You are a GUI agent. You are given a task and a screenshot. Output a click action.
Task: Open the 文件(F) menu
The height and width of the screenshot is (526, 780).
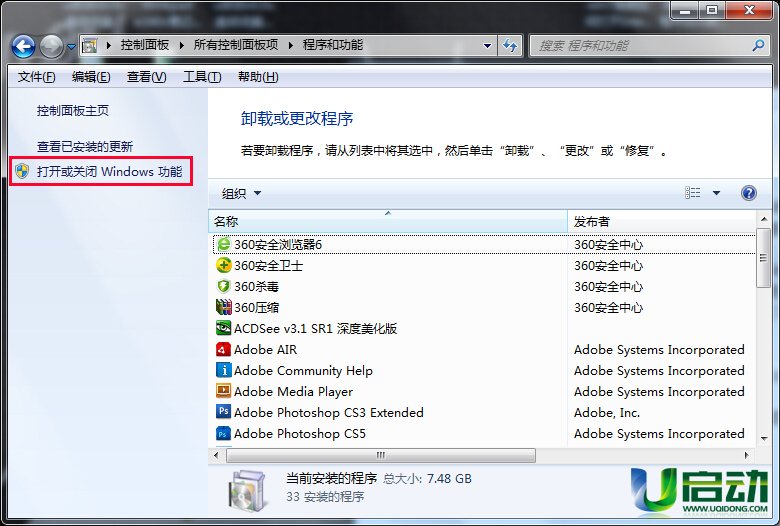[36, 77]
